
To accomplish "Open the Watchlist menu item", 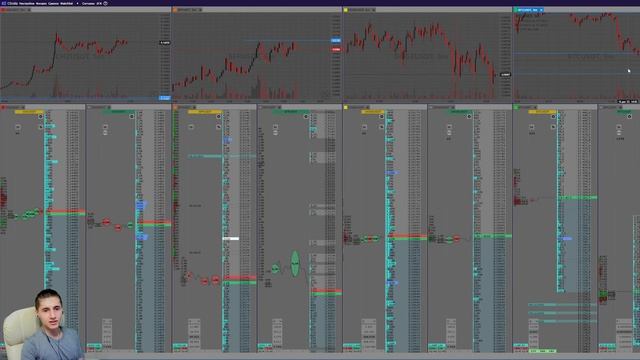I will pyautogui.click(x=66, y=3).
